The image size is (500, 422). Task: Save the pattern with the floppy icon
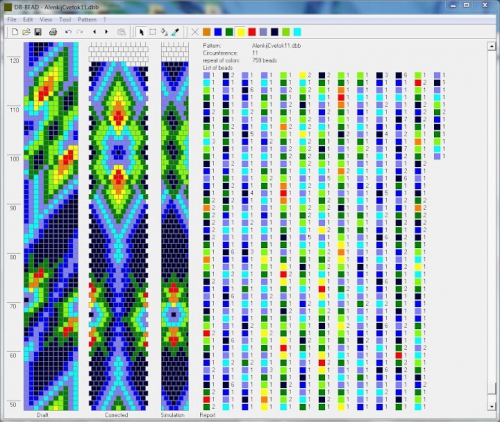[38, 32]
